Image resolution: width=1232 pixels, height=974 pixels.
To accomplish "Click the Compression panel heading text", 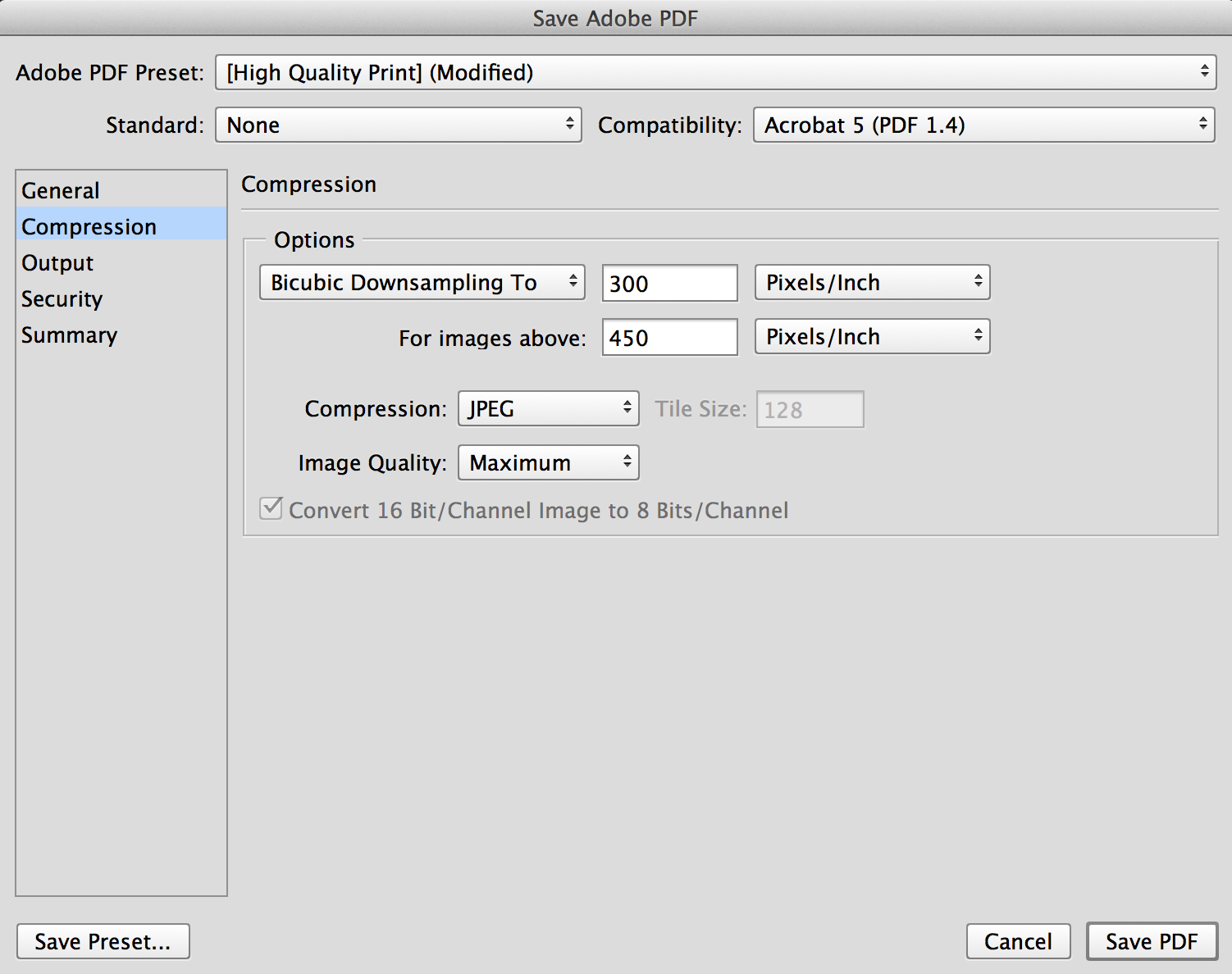I will 309,184.
